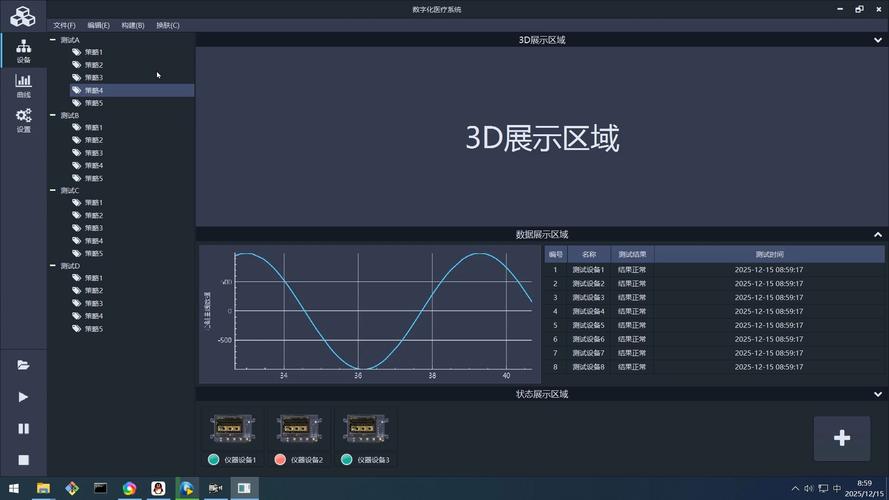
Task: Select item 4 under 测试C
Action: pyautogui.click(x=94, y=241)
